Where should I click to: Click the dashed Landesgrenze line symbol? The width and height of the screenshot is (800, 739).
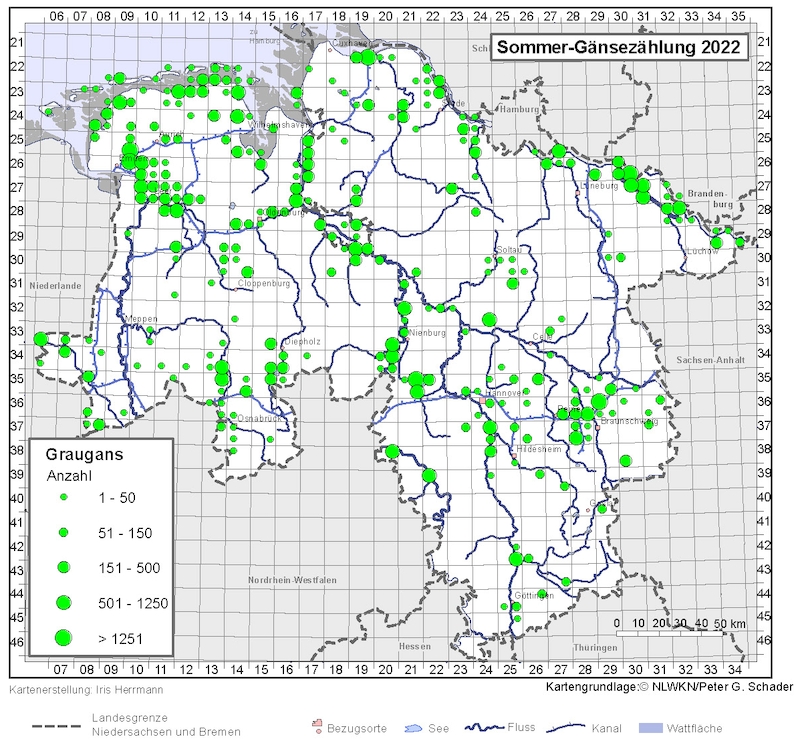click(x=57, y=726)
